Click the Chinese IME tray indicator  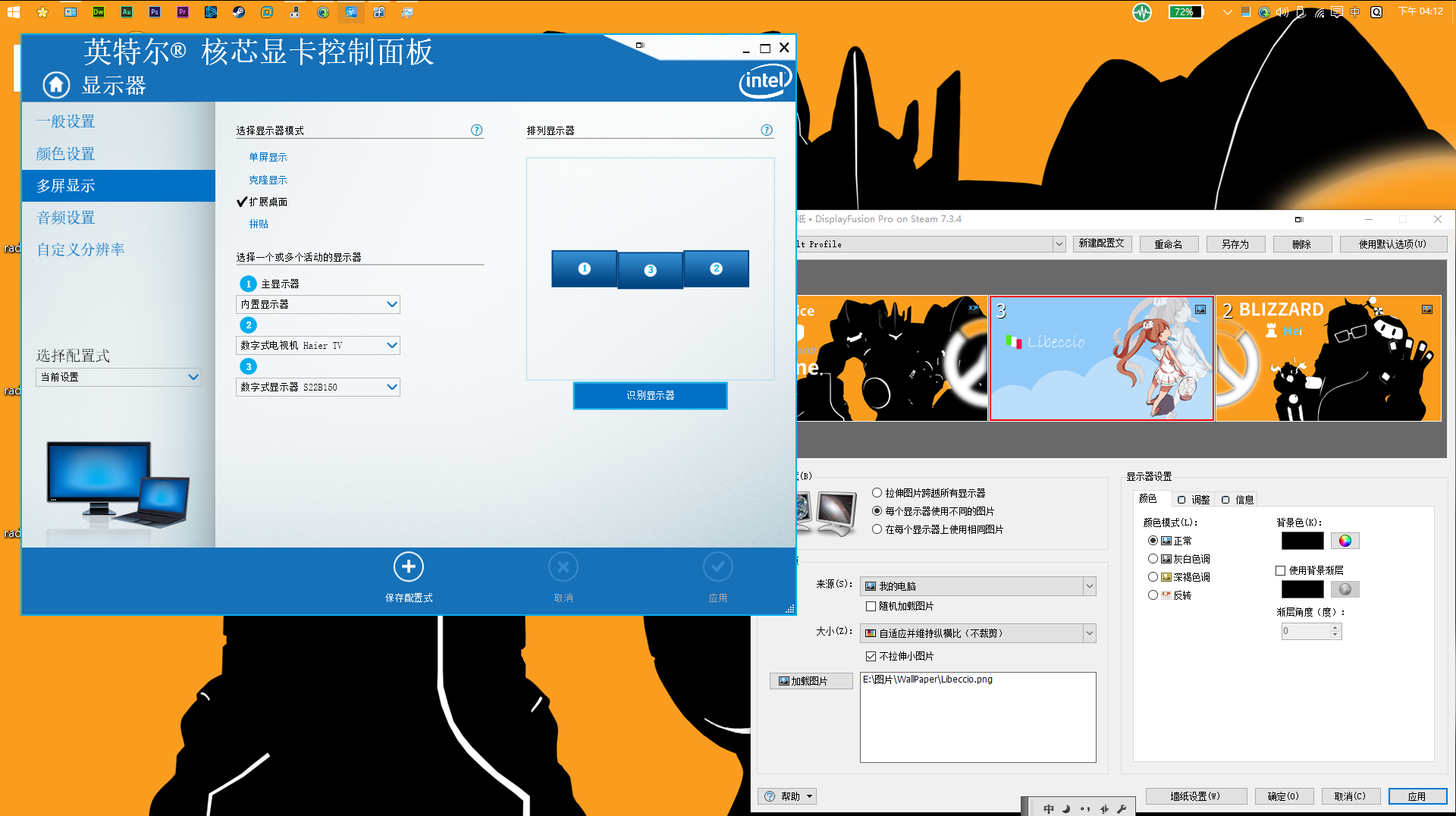[1355, 11]
